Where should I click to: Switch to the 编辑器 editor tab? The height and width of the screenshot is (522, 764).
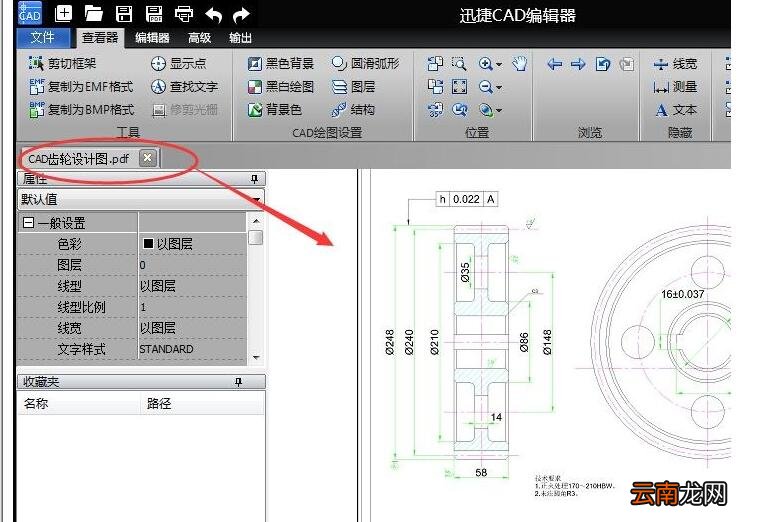pos(153,38)
